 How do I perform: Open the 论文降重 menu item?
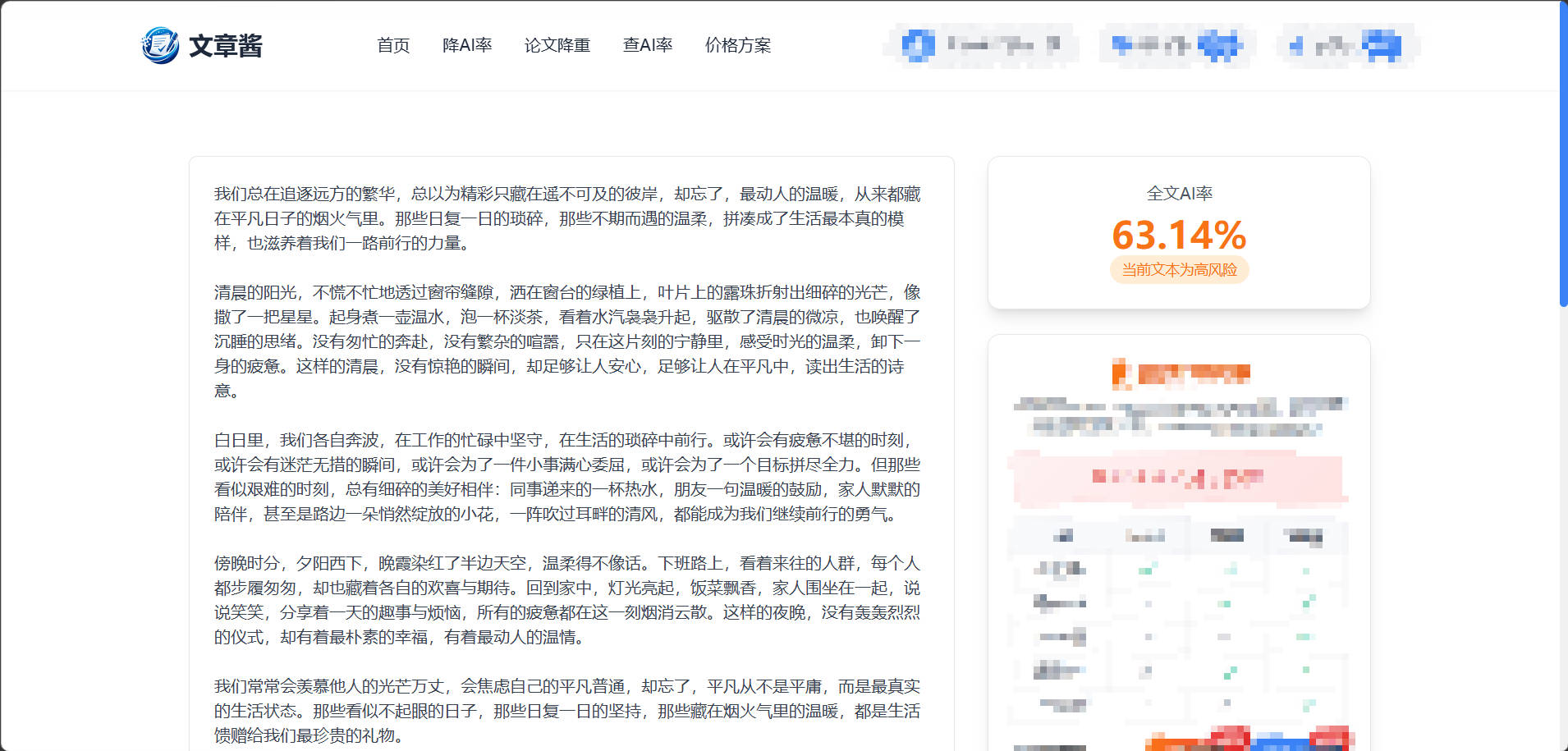(x=557, y=45)
